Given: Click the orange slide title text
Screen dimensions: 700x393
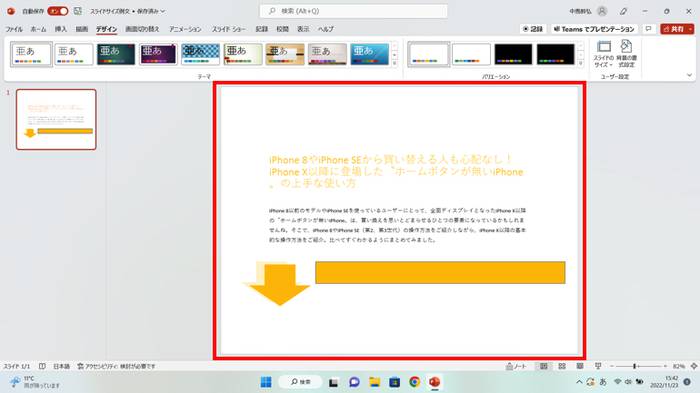Looking at the screenshot, I should [x=396, y=171].
